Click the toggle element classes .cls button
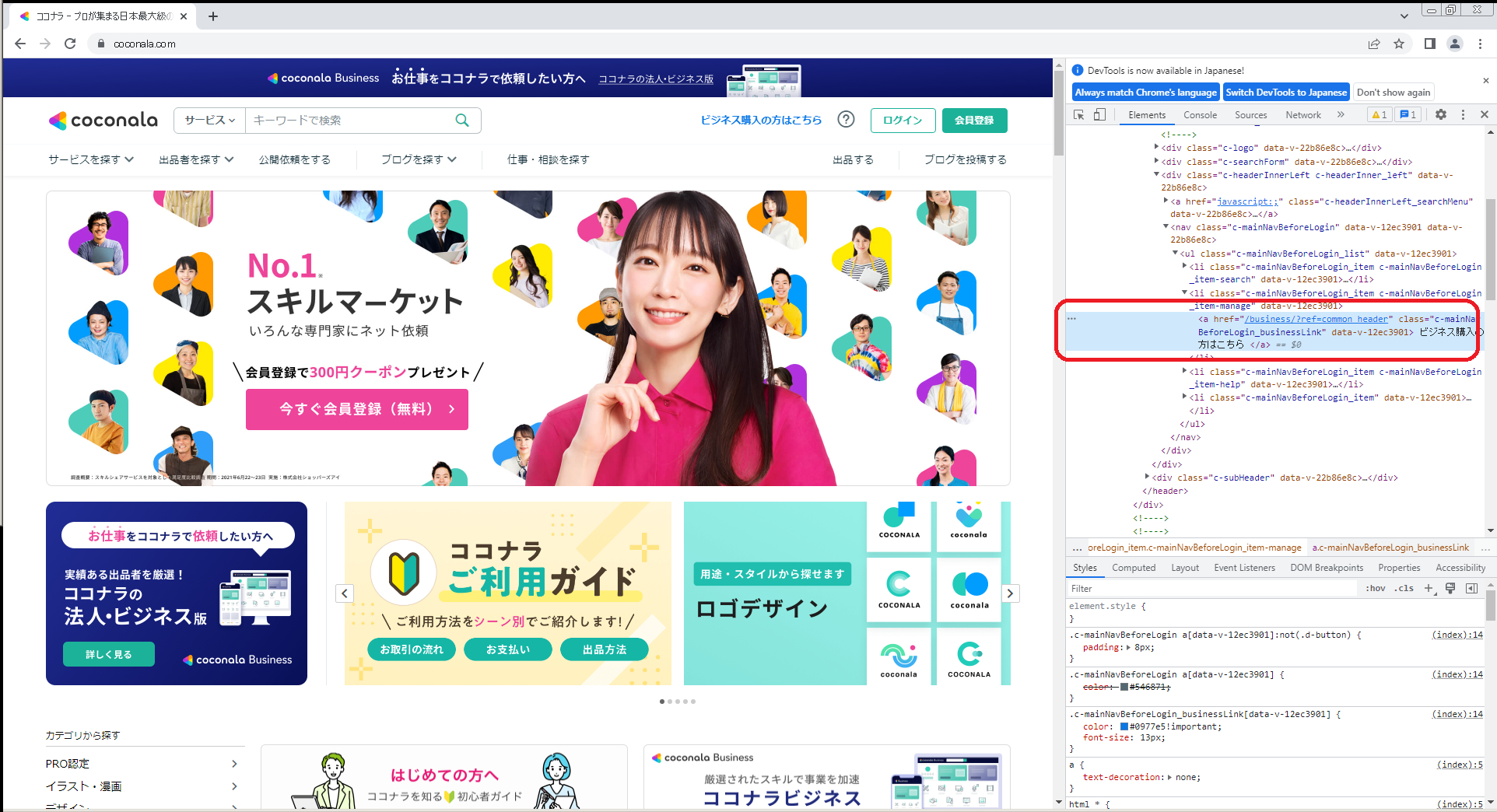Image resolution: width=1497 pixels, height=812 pixels. [1404, 588]
